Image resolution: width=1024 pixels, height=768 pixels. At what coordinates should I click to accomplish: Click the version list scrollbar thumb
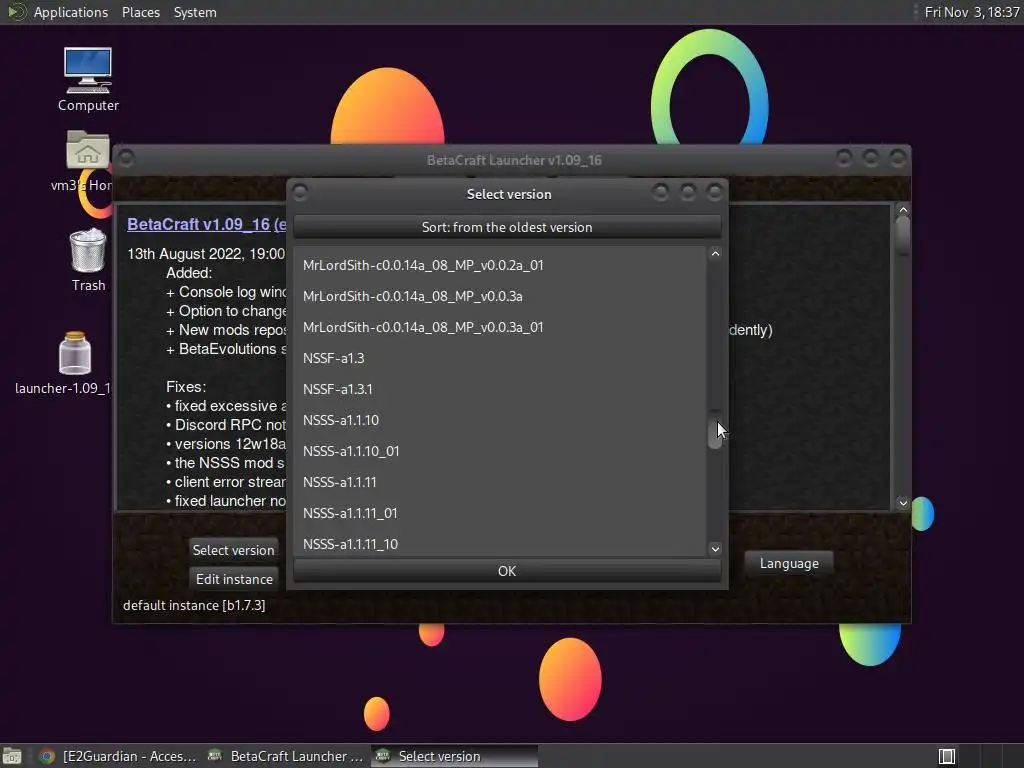[x=715, y=430]
